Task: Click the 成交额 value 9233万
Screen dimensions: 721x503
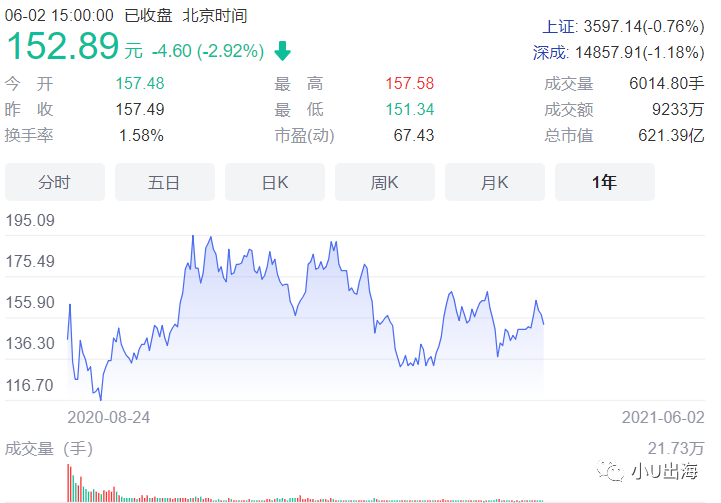Action: click(x=678, y=109)
